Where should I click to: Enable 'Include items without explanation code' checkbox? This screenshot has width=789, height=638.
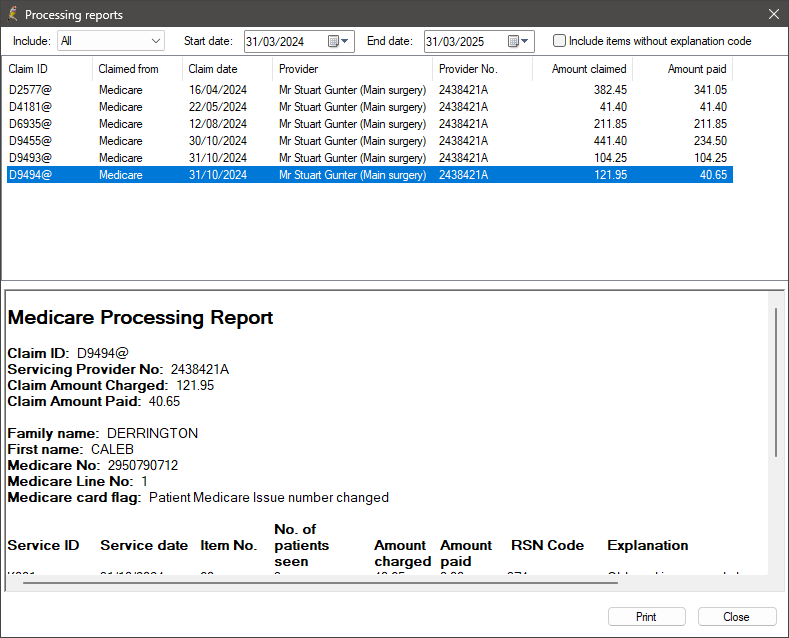click(559, 41)
